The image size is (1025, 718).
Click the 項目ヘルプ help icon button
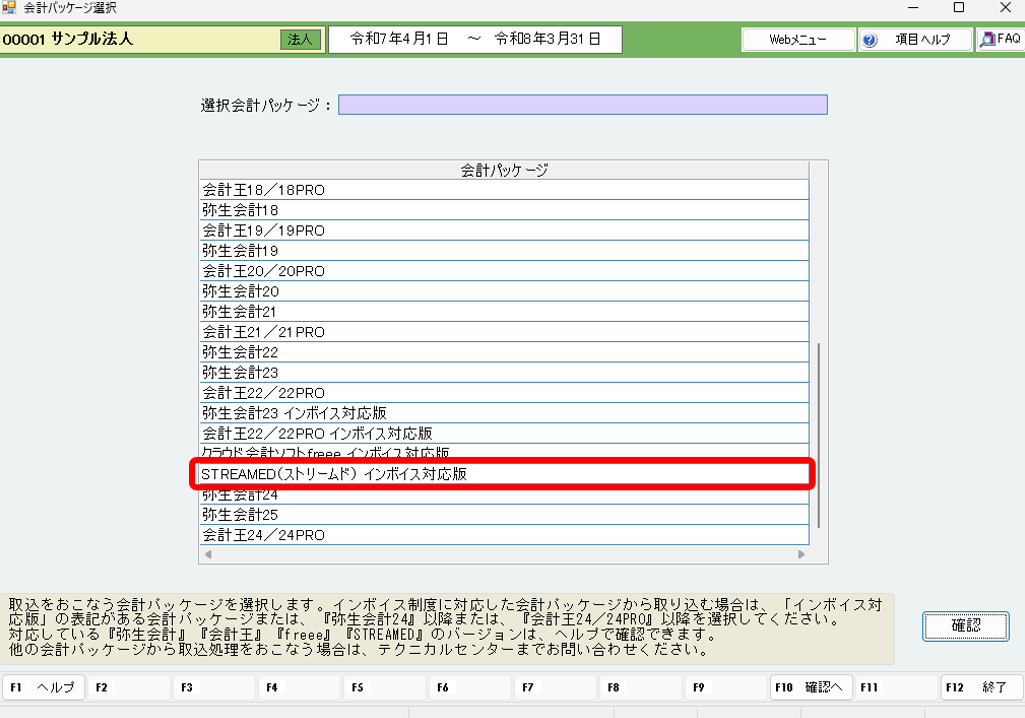(x=869, y=40)
